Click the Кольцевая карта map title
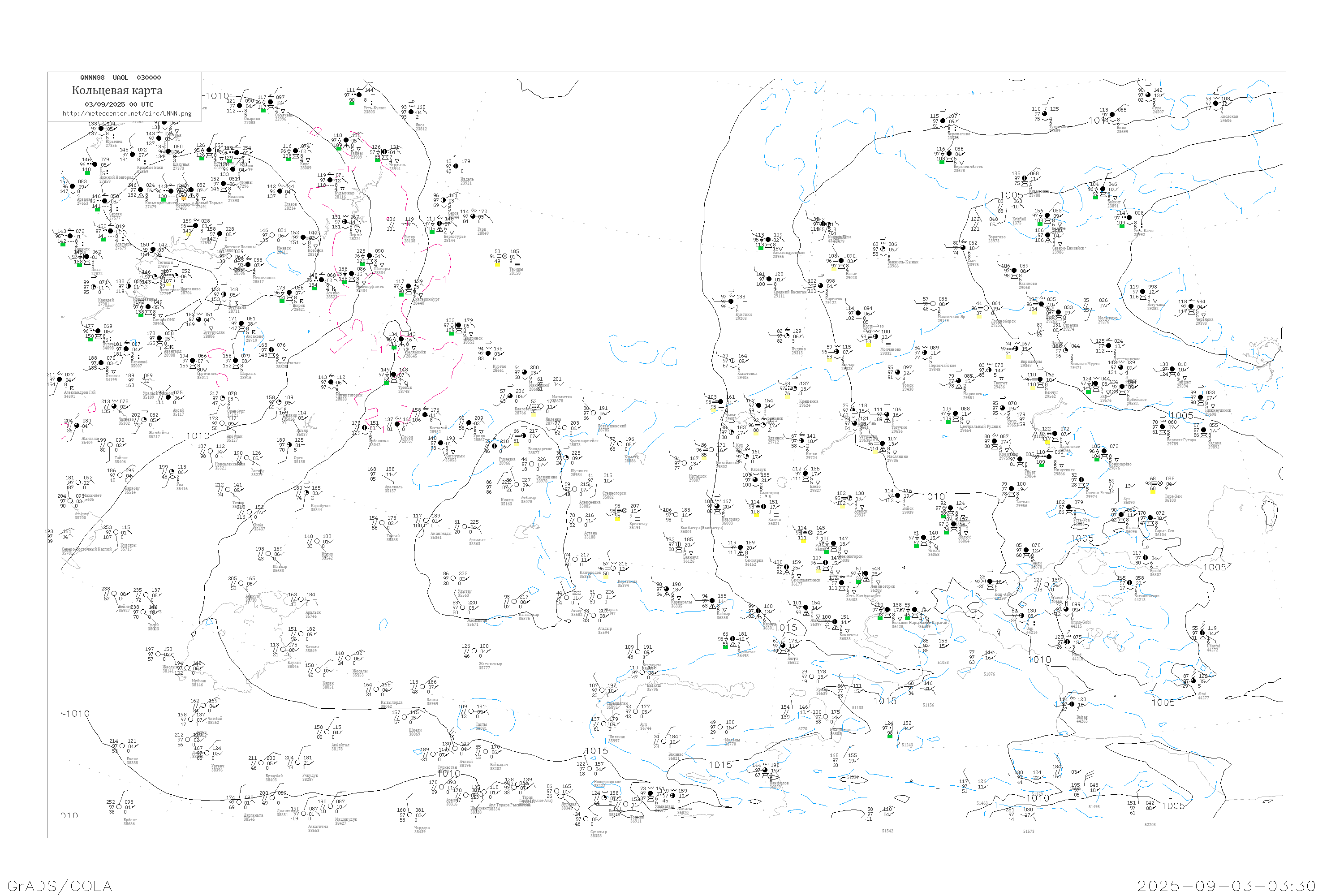Image resolution: width=1344 pixels, height=896 pixels. pos(117,90)
